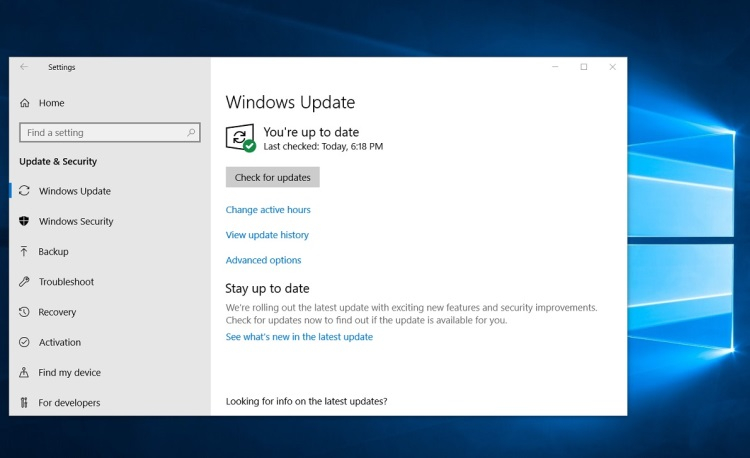750x458 pixels.
Task: Click the For developers tools icon
Action: pyautogui.click(x=24, y=403)
